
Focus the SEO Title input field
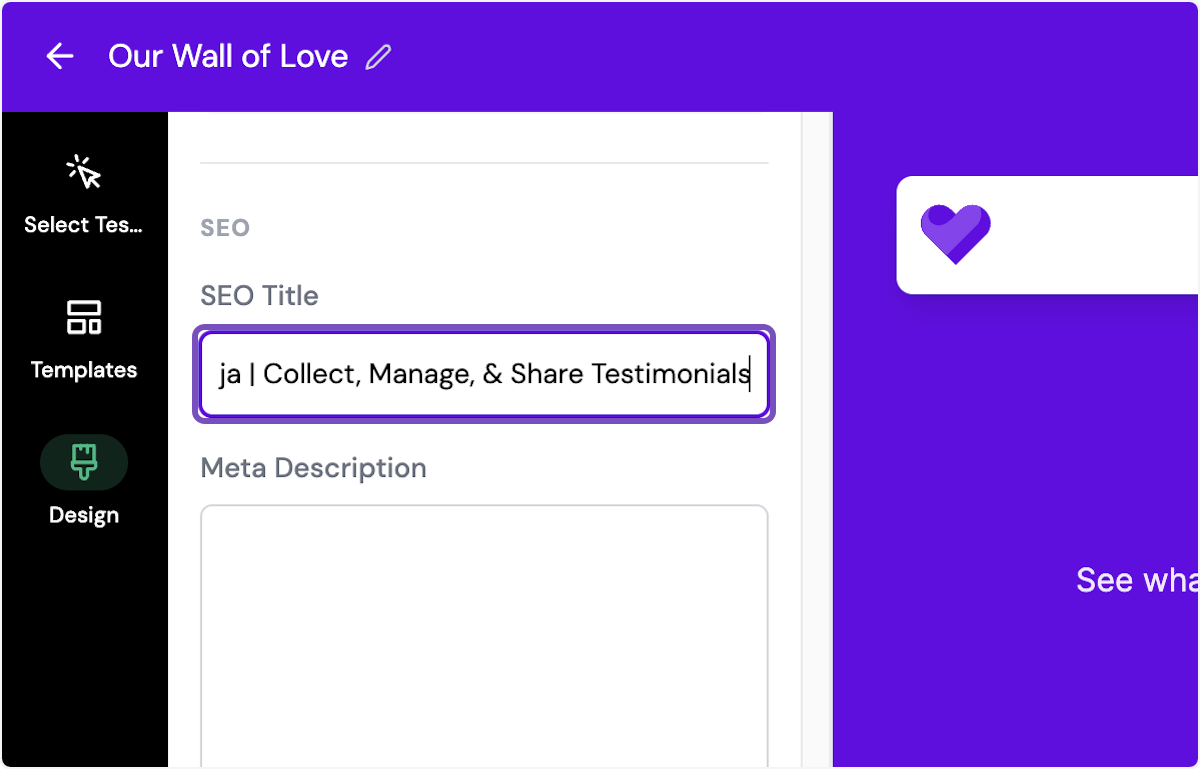[484, 374]
